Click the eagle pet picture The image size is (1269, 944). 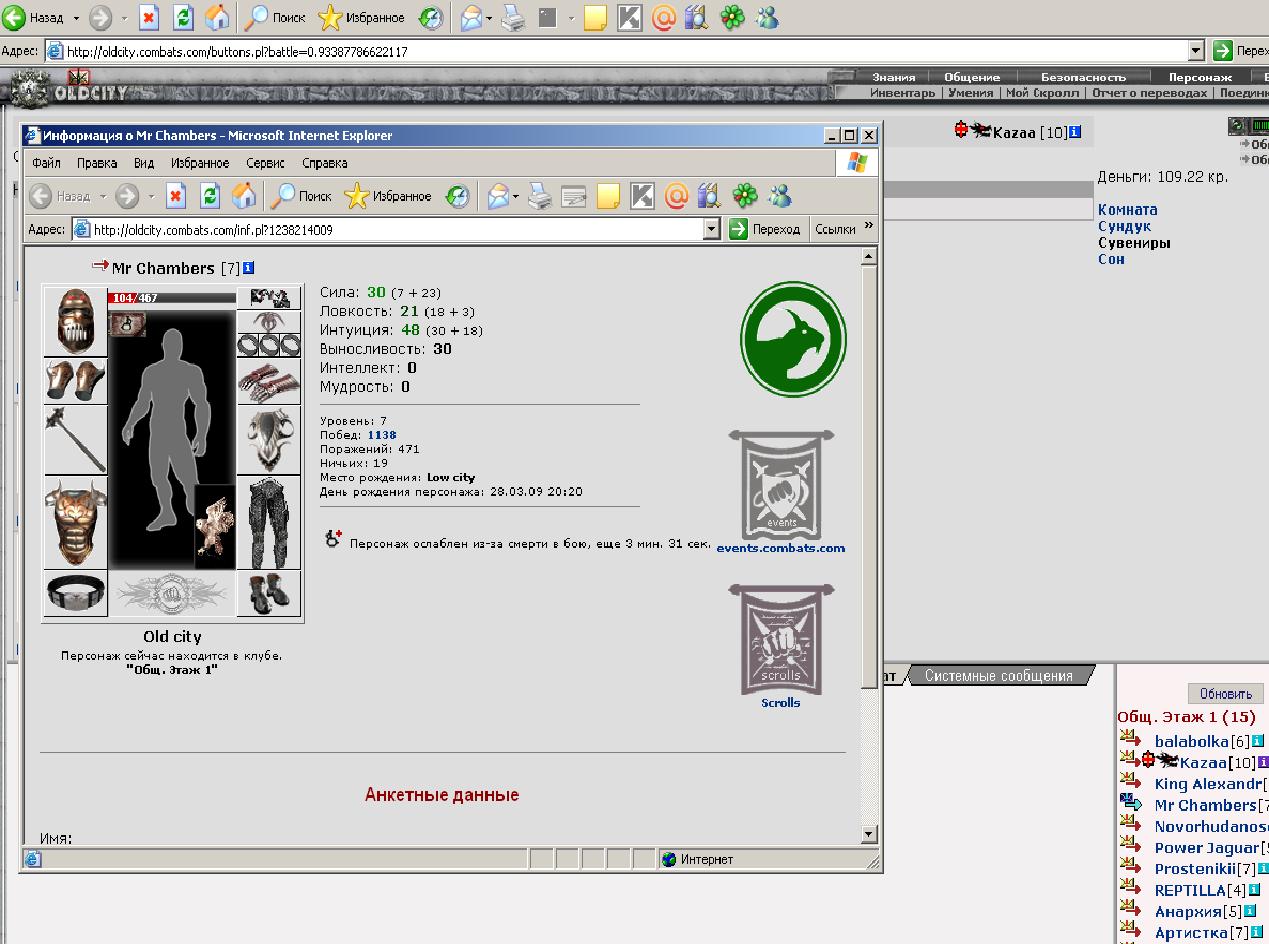click(x=214, y=527)
